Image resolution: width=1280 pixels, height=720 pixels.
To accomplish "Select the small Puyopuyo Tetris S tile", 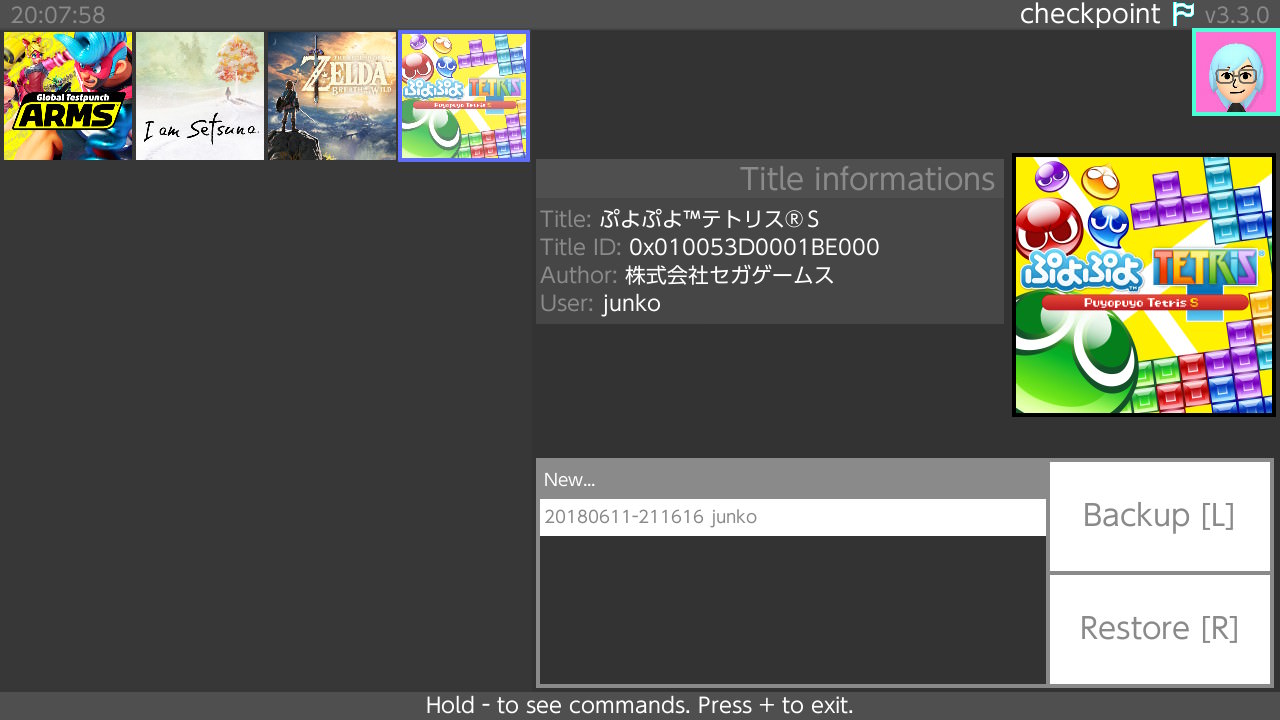I will point(464,96).
